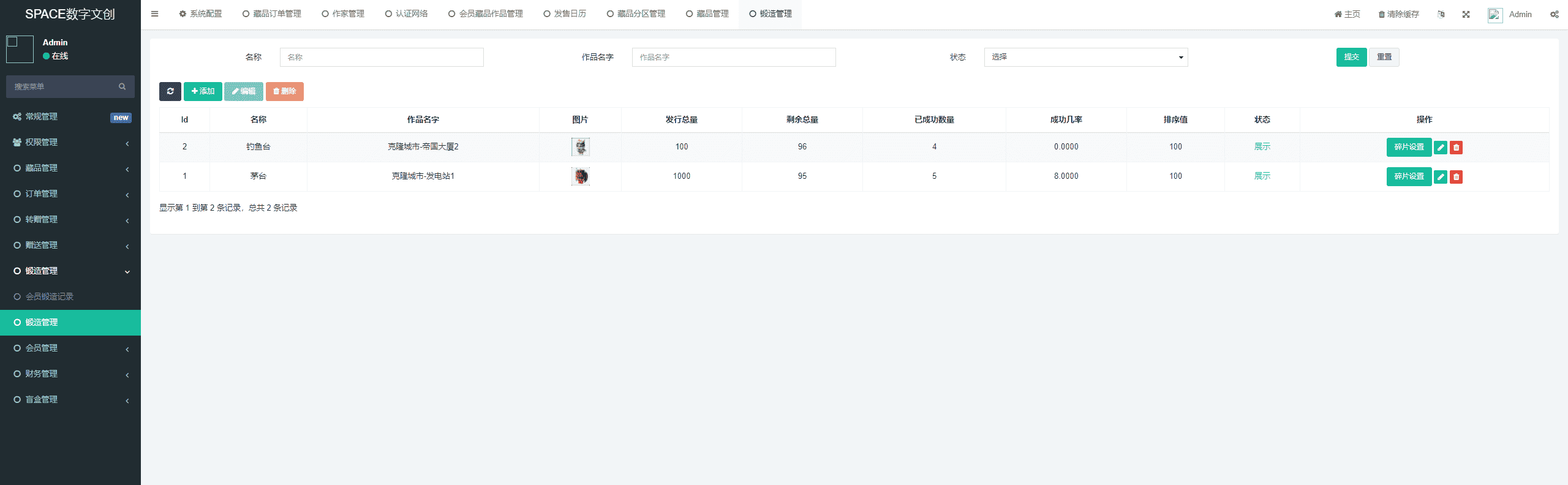Open thumbnail image of 钓鱼台 row
Image resolution: width=1568 pixels, height=485 pixels.
580,147
